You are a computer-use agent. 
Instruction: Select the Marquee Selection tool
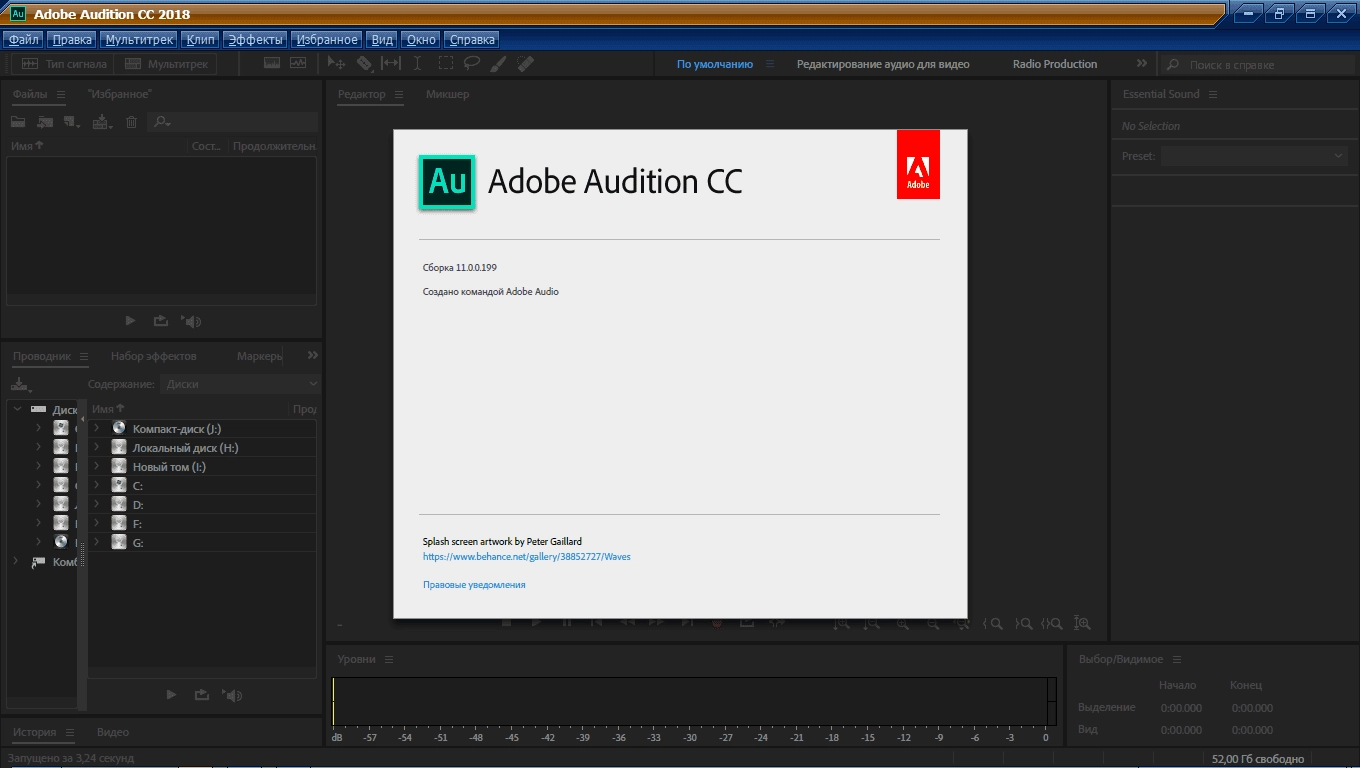point(445,63)
